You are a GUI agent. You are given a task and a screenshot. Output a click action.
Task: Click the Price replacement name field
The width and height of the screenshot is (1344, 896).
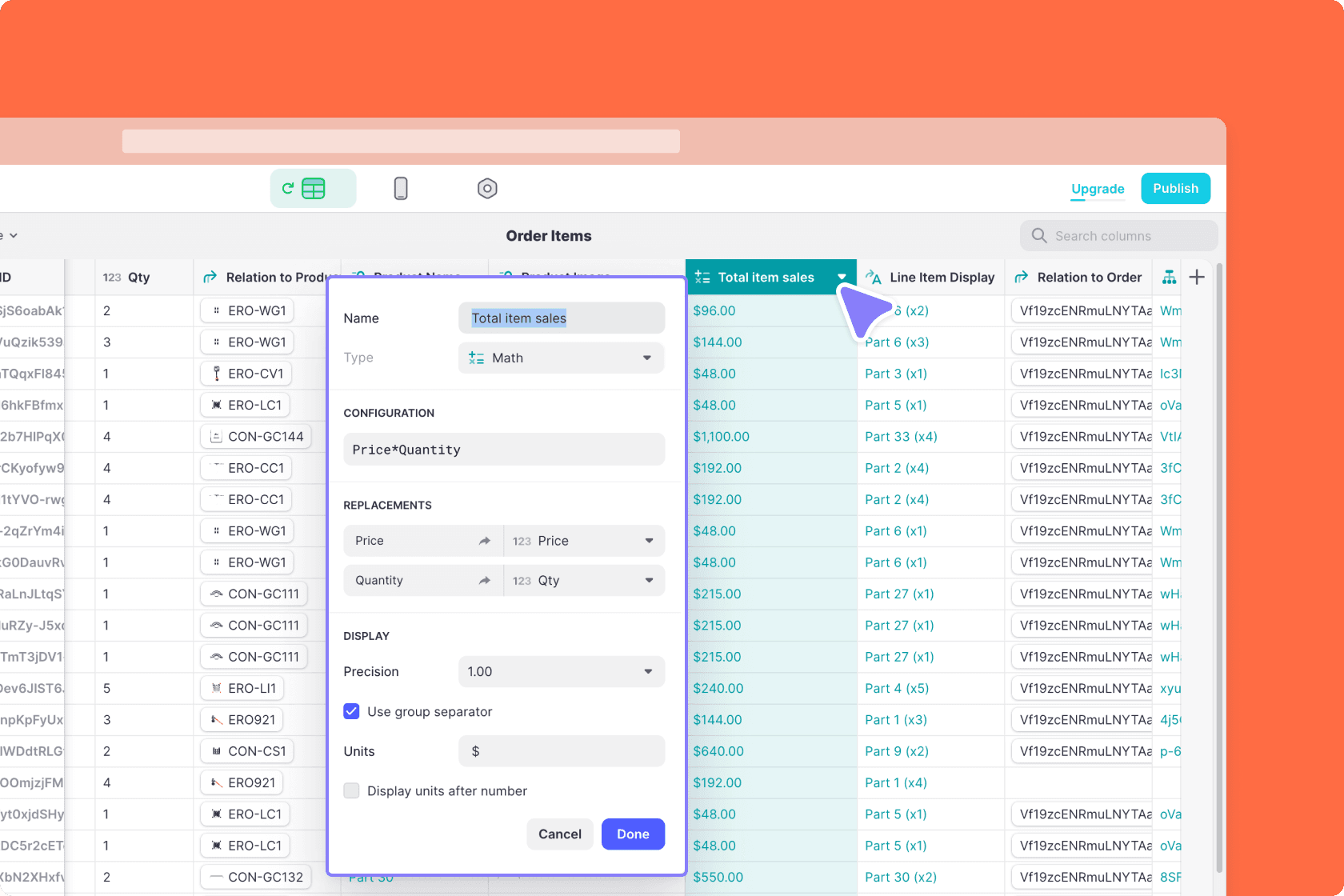[423, 541]
